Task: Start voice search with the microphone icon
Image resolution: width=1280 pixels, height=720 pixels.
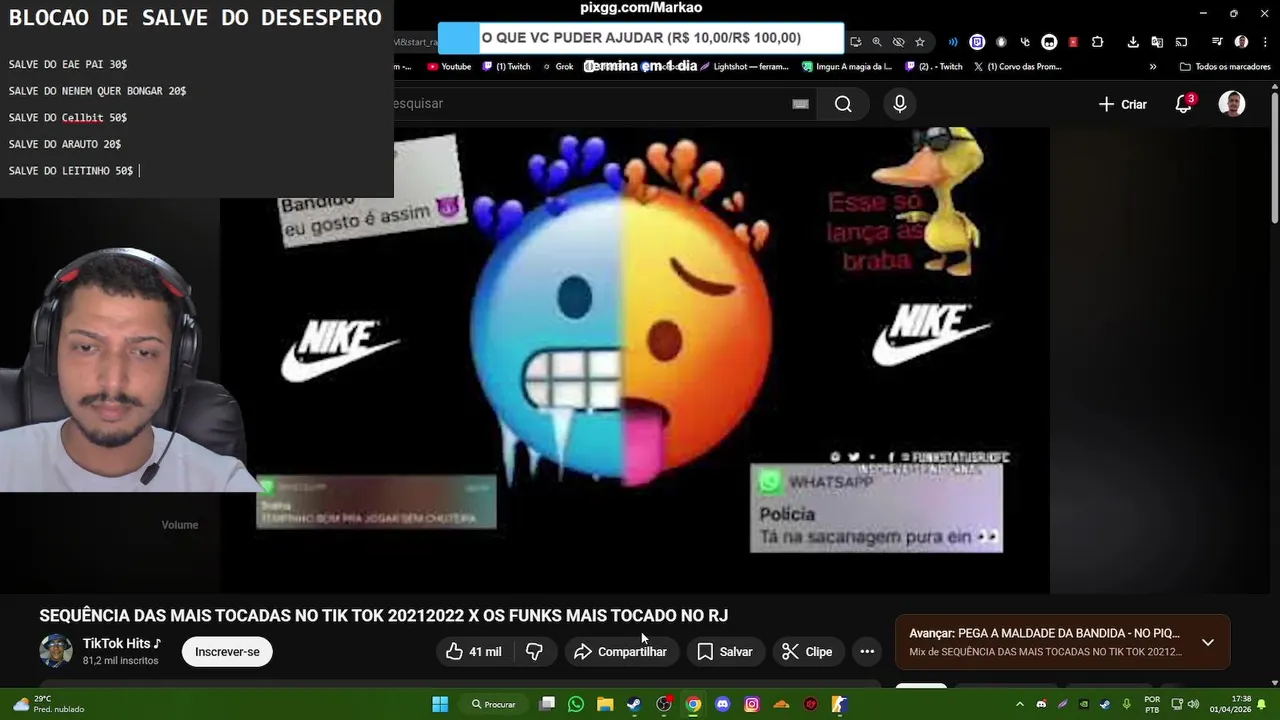Action: (900, 104)
